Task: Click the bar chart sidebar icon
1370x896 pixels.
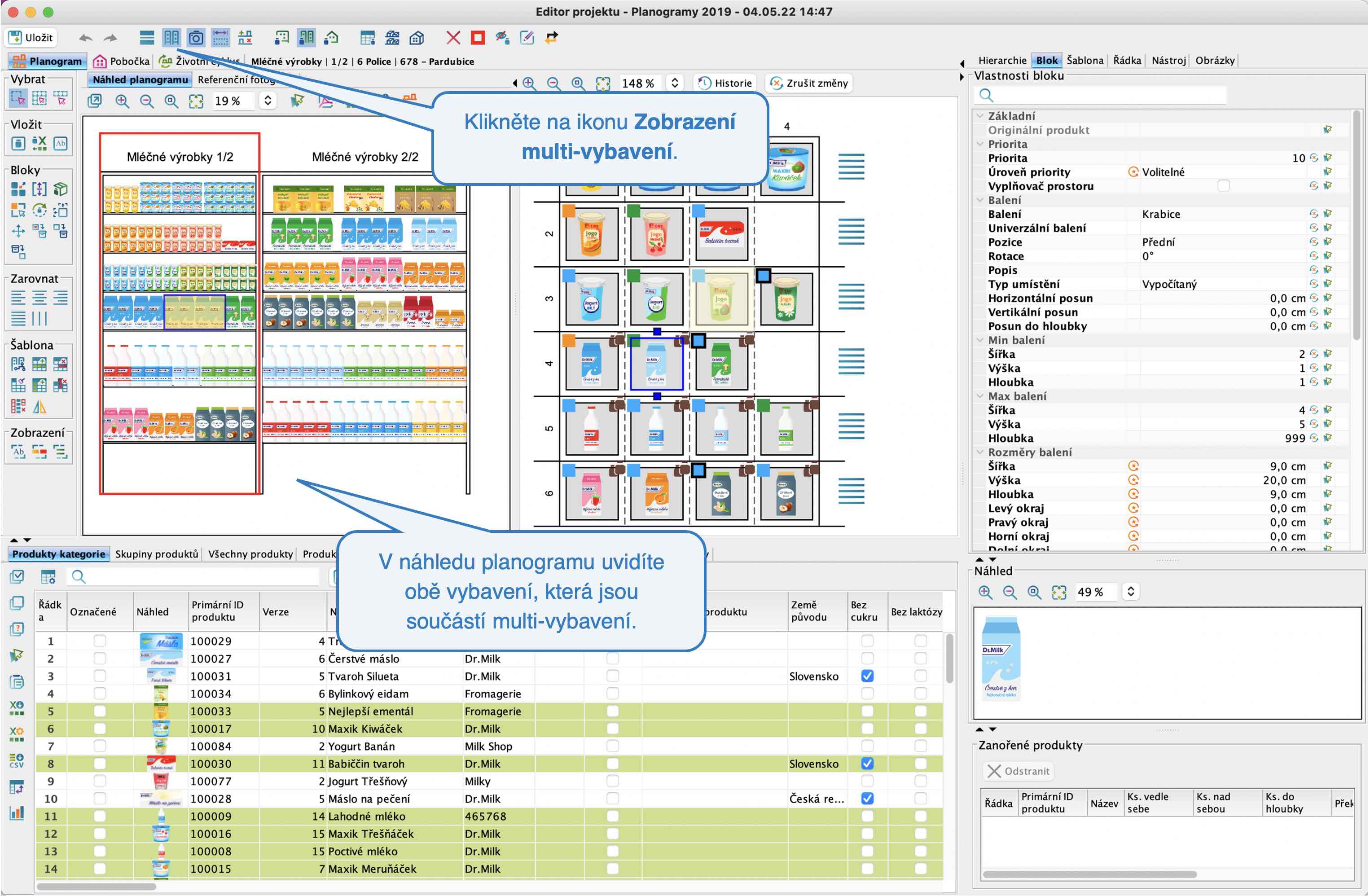Action: [17, 813]
